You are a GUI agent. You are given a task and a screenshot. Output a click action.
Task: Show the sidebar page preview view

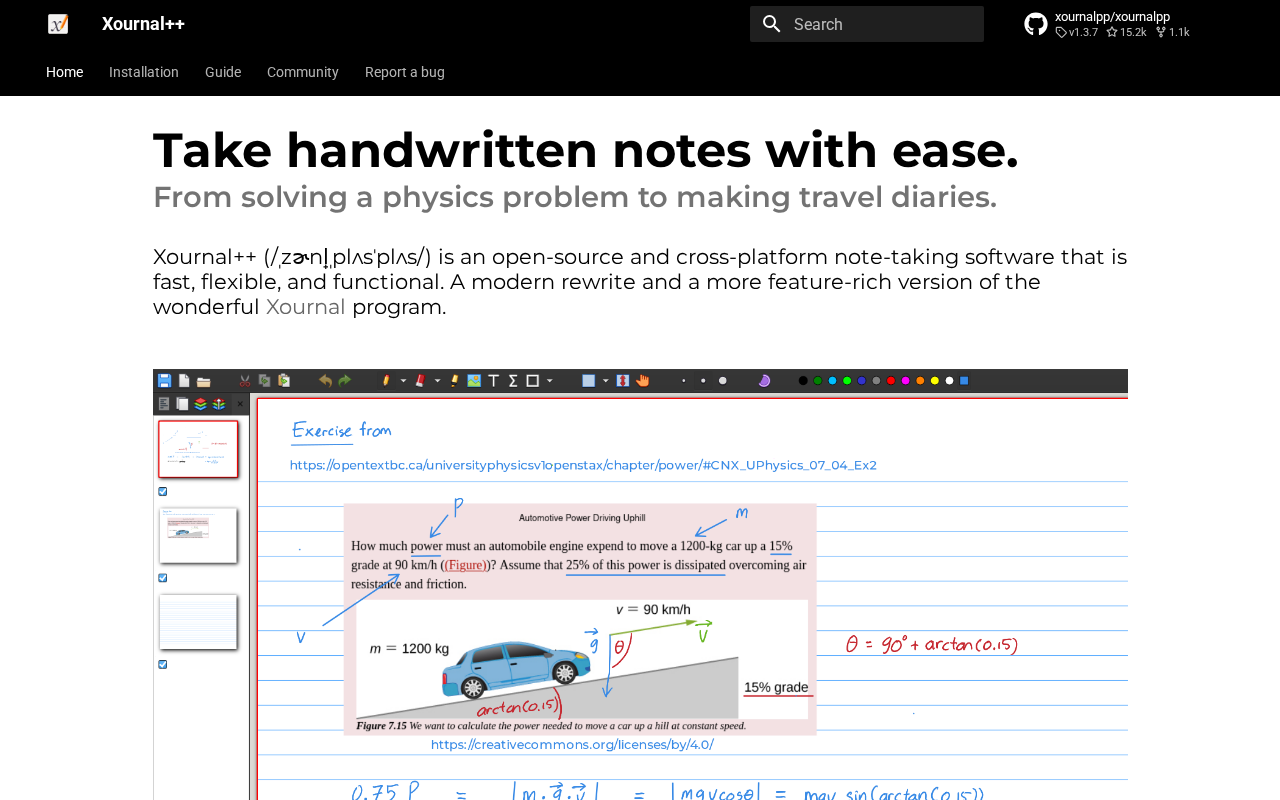click(182, 404)
